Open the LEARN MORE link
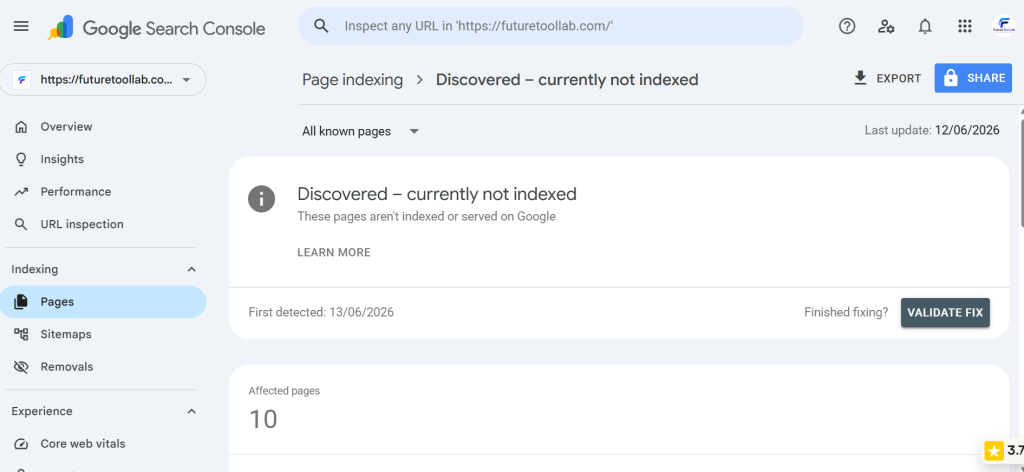Image resolution: width=1024 pixels, height=472 pixels. (334, 253)
